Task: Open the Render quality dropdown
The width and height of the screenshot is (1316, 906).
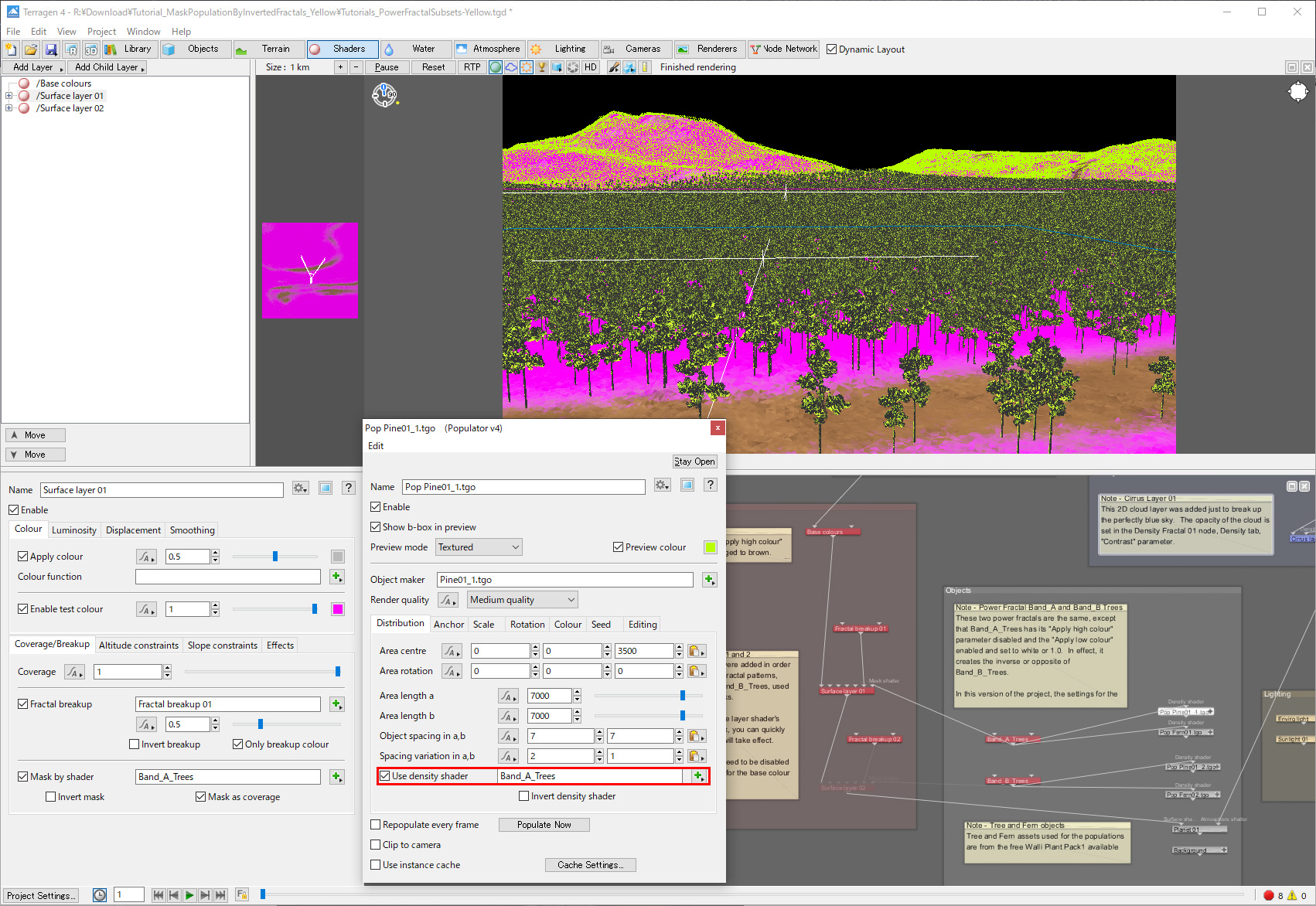Action: (x=523, y=600)
